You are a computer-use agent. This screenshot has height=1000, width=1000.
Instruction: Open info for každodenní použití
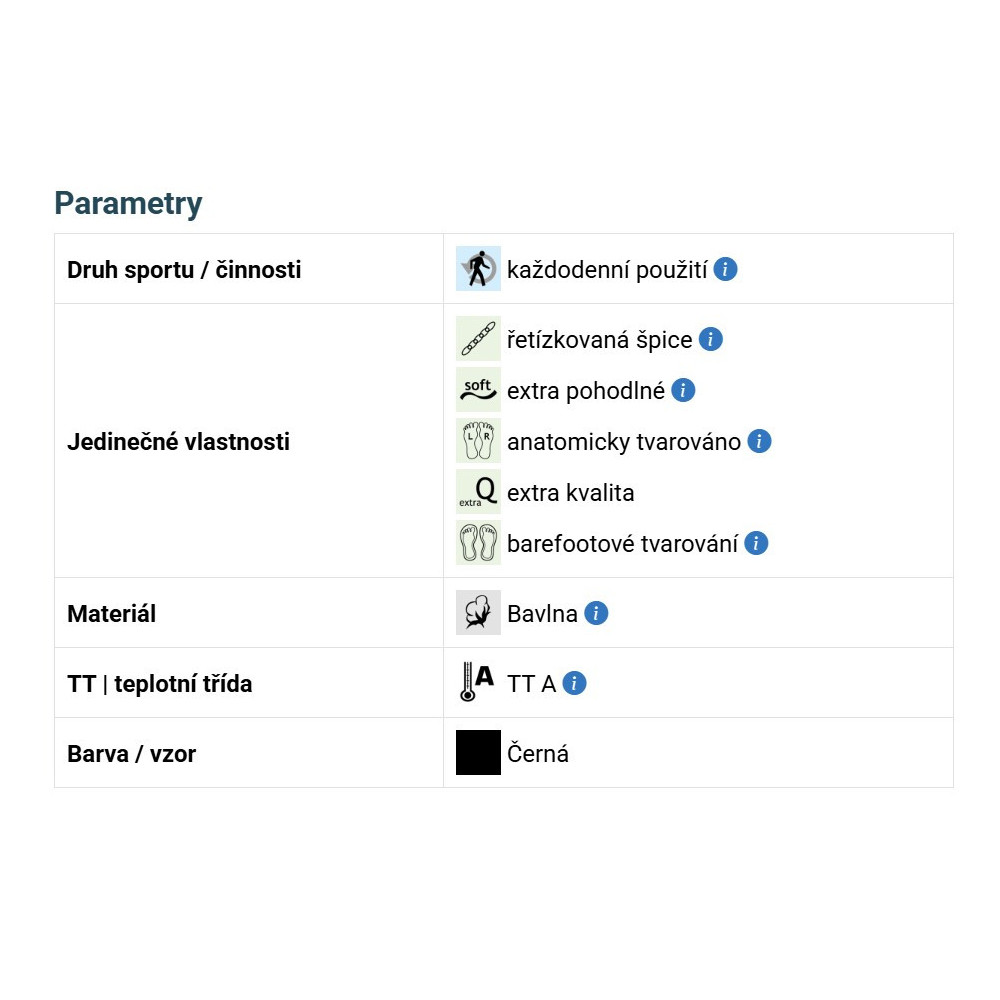pos(726,269)
